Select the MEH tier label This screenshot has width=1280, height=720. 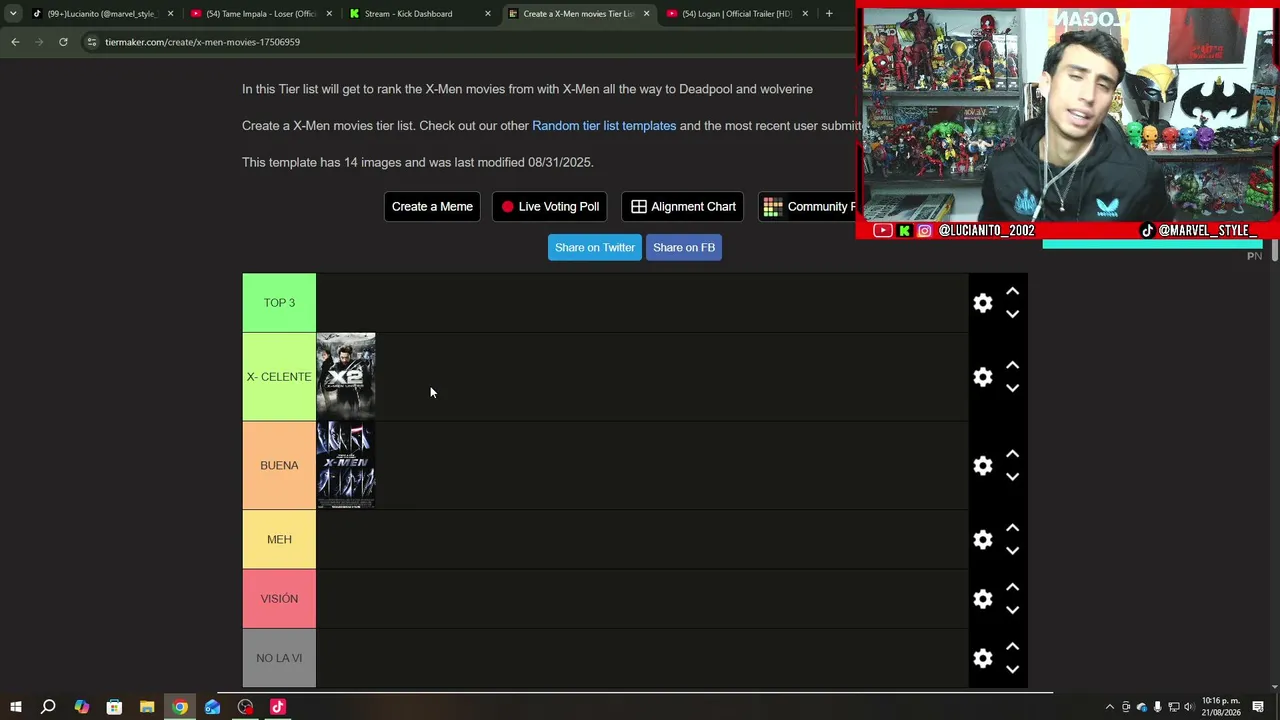[x=279, y=540]
